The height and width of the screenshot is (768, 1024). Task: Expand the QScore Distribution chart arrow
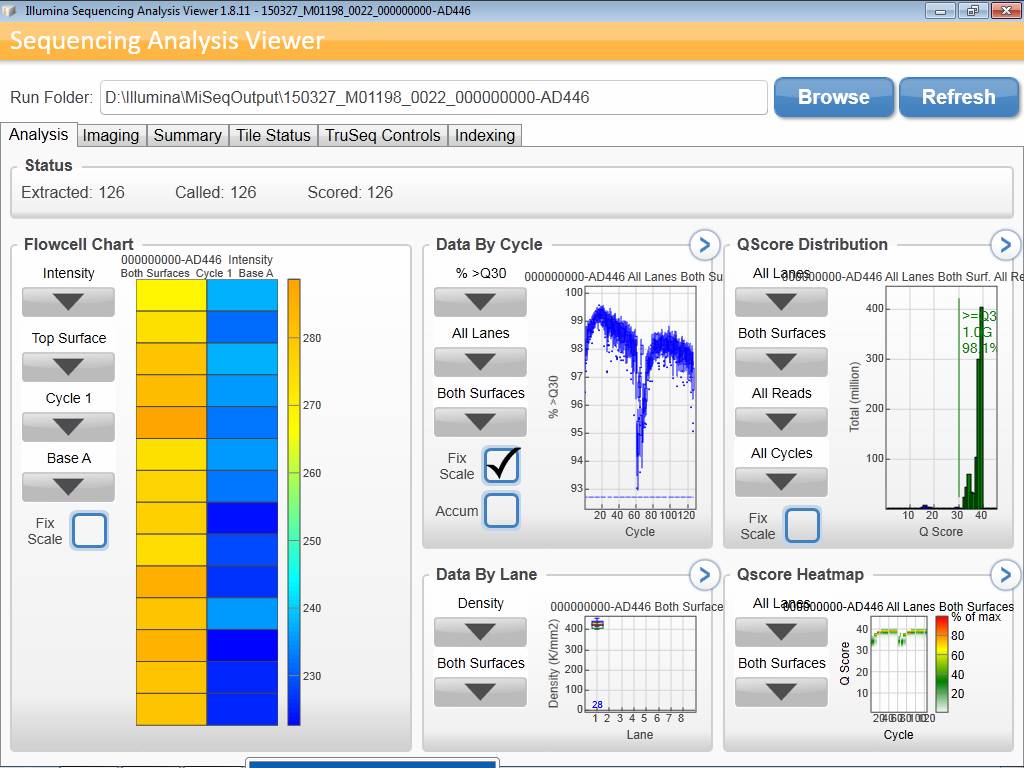1004,244
